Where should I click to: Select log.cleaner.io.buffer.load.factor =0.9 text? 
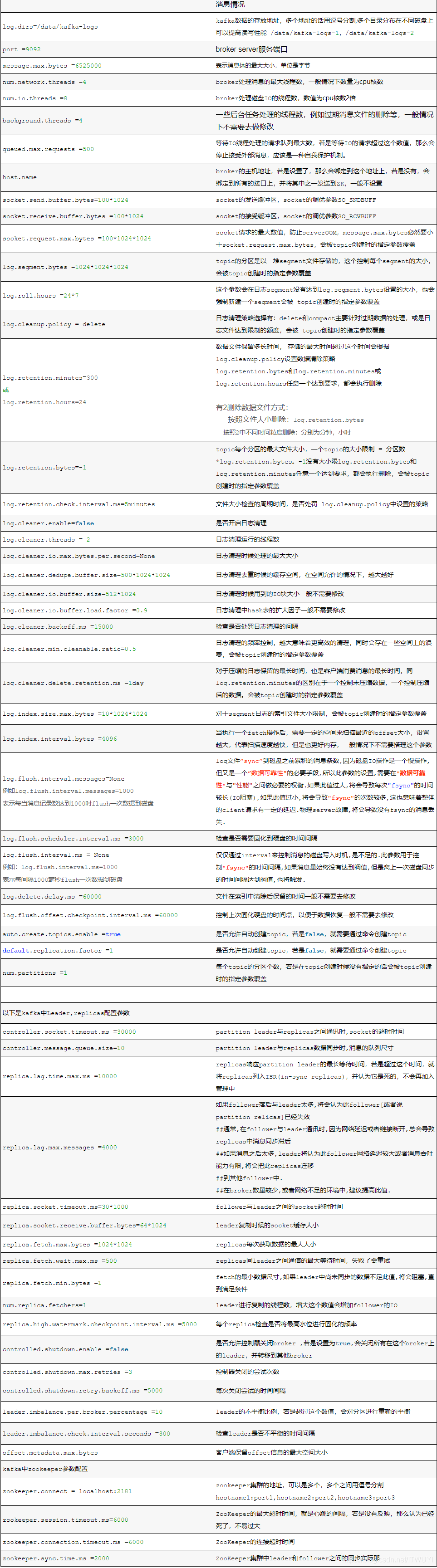(x=75, y=611)
